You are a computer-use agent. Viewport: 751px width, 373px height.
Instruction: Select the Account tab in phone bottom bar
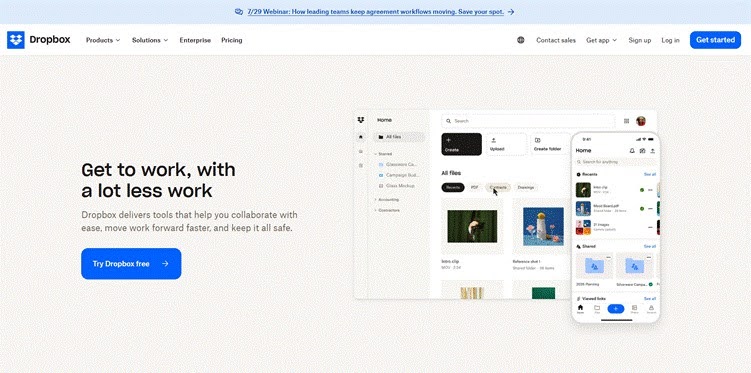coord(651,309)
